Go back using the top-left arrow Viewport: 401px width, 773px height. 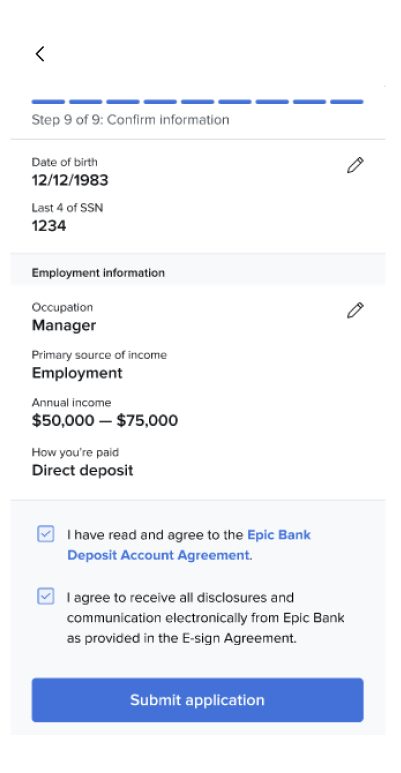click(40, 54)
